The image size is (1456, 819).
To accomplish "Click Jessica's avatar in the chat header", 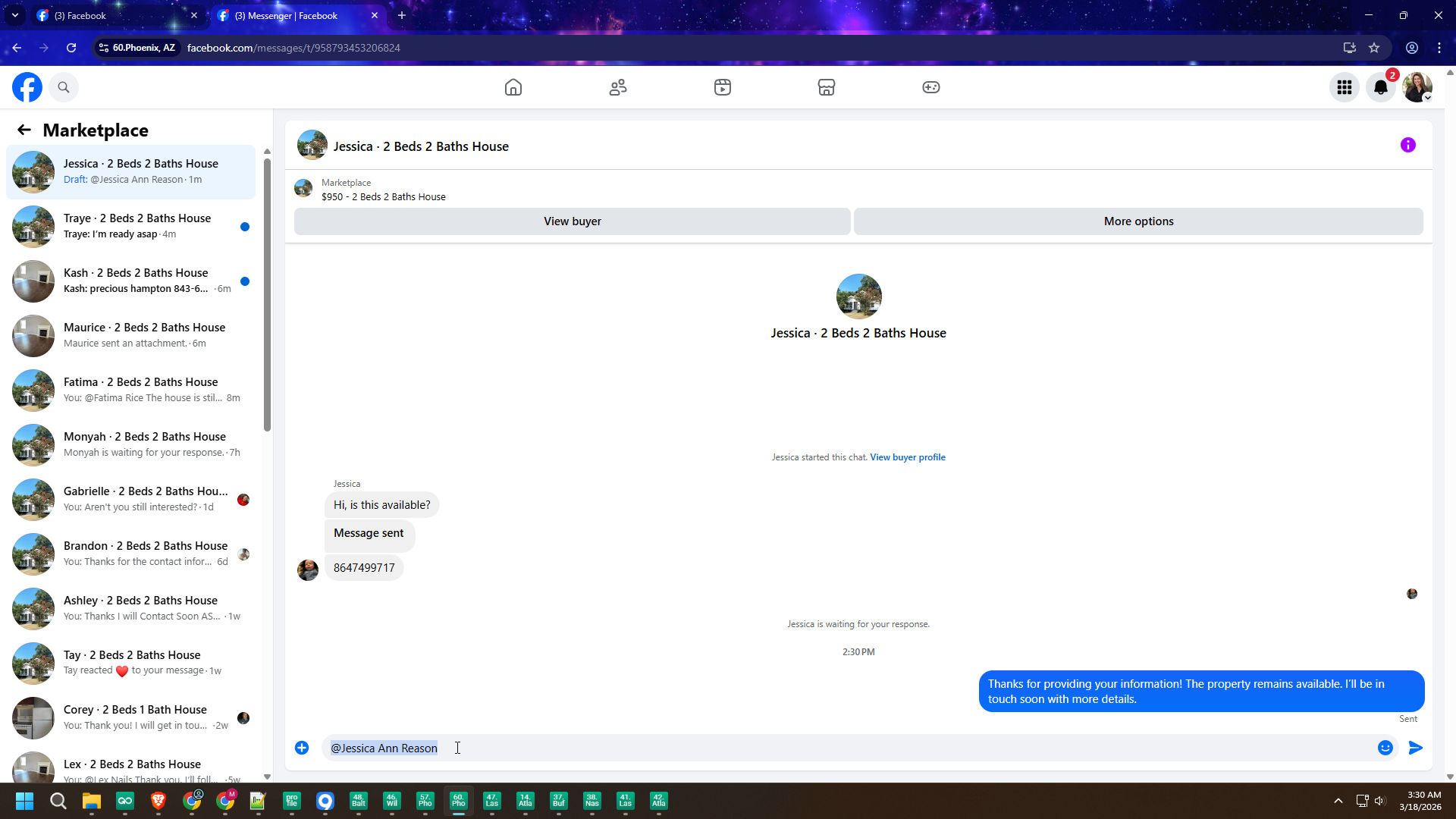I will (312, 145).
